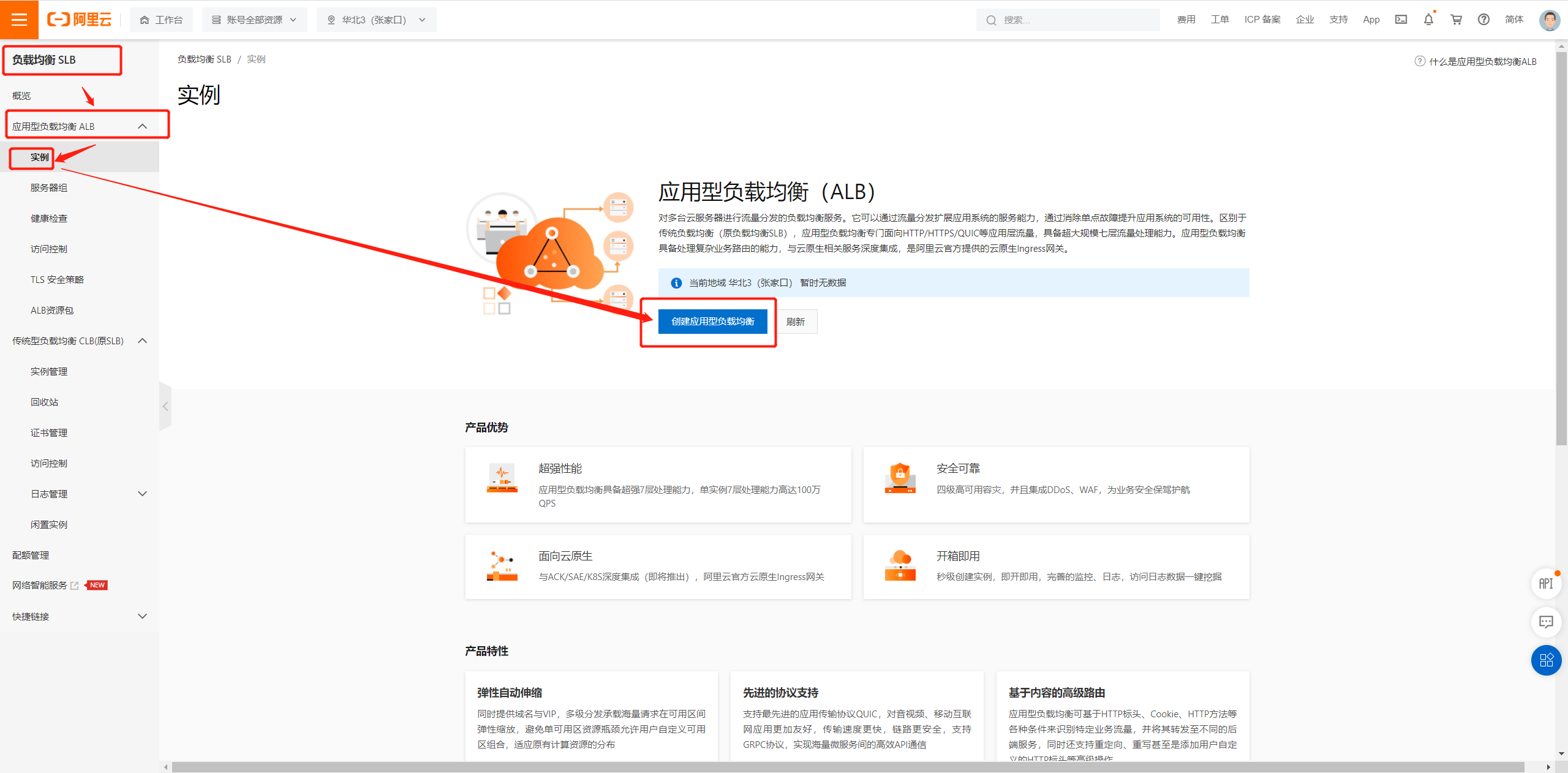Click the API floating button
Screen dimensions: 1568x773
click(1546, 584)
